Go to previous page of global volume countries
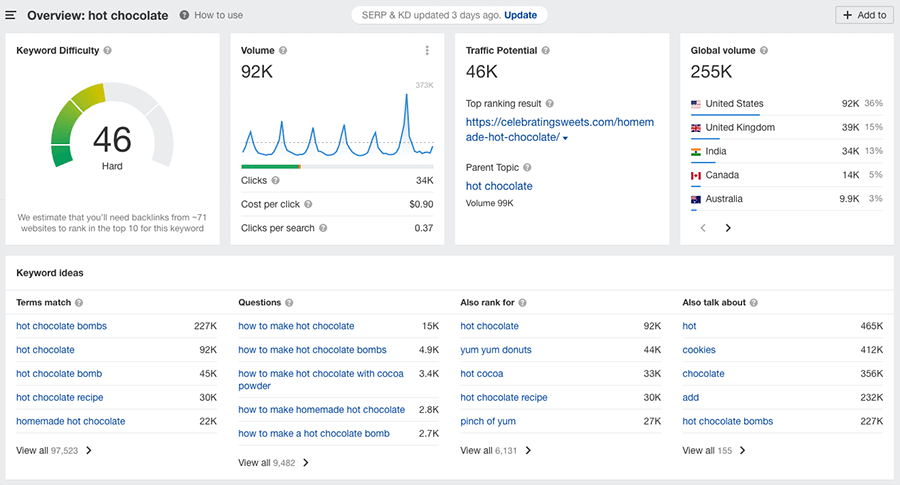Screen dimensions: 900x485 (703, 228)
